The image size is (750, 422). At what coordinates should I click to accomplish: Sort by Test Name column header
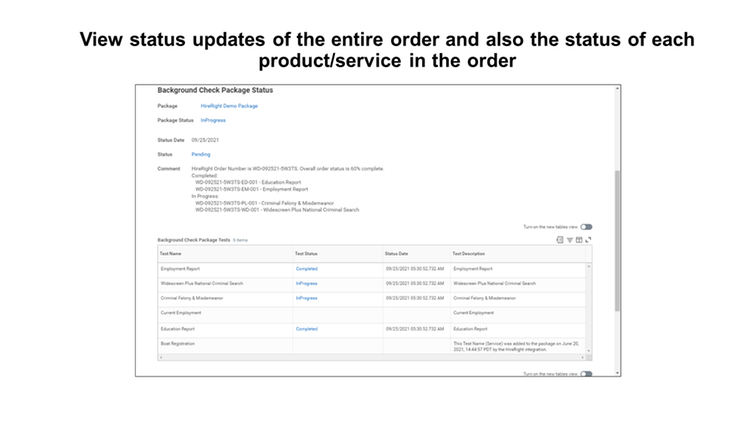click(171, 253)
